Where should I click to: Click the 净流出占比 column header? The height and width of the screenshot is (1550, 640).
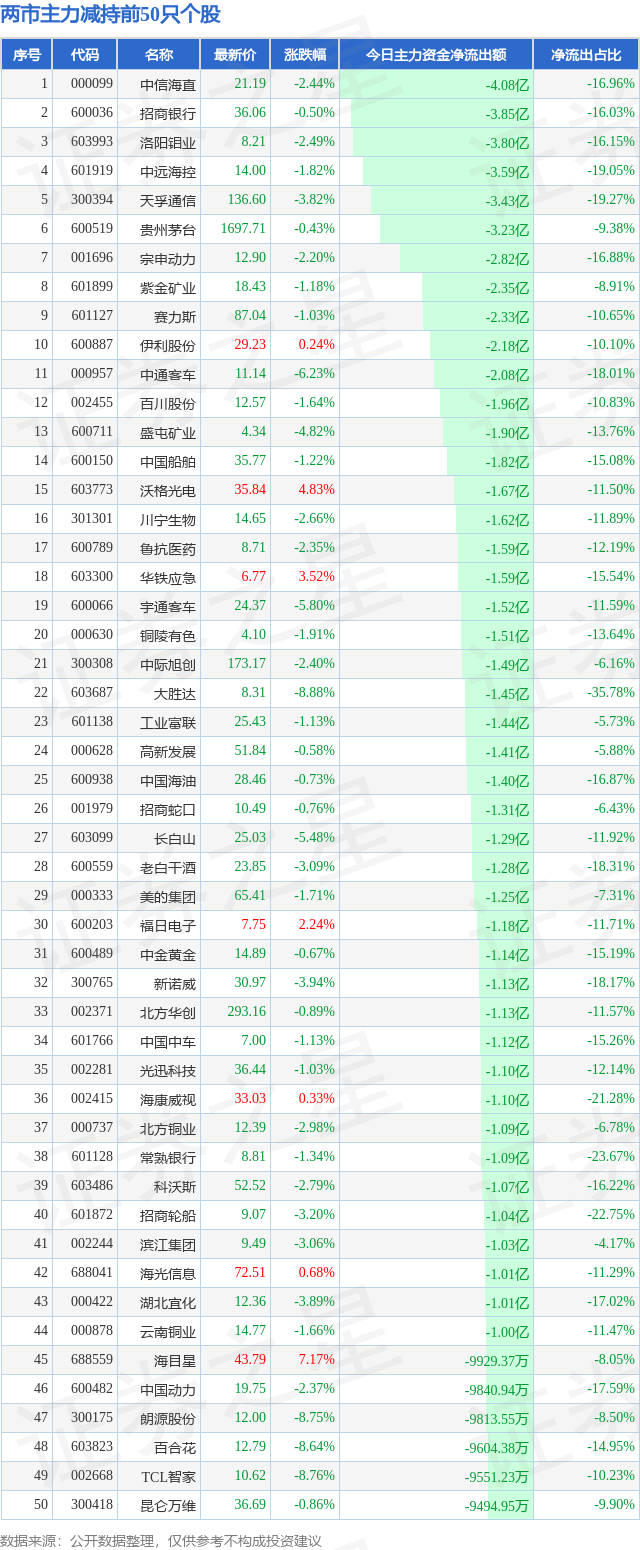click(586, 55)
